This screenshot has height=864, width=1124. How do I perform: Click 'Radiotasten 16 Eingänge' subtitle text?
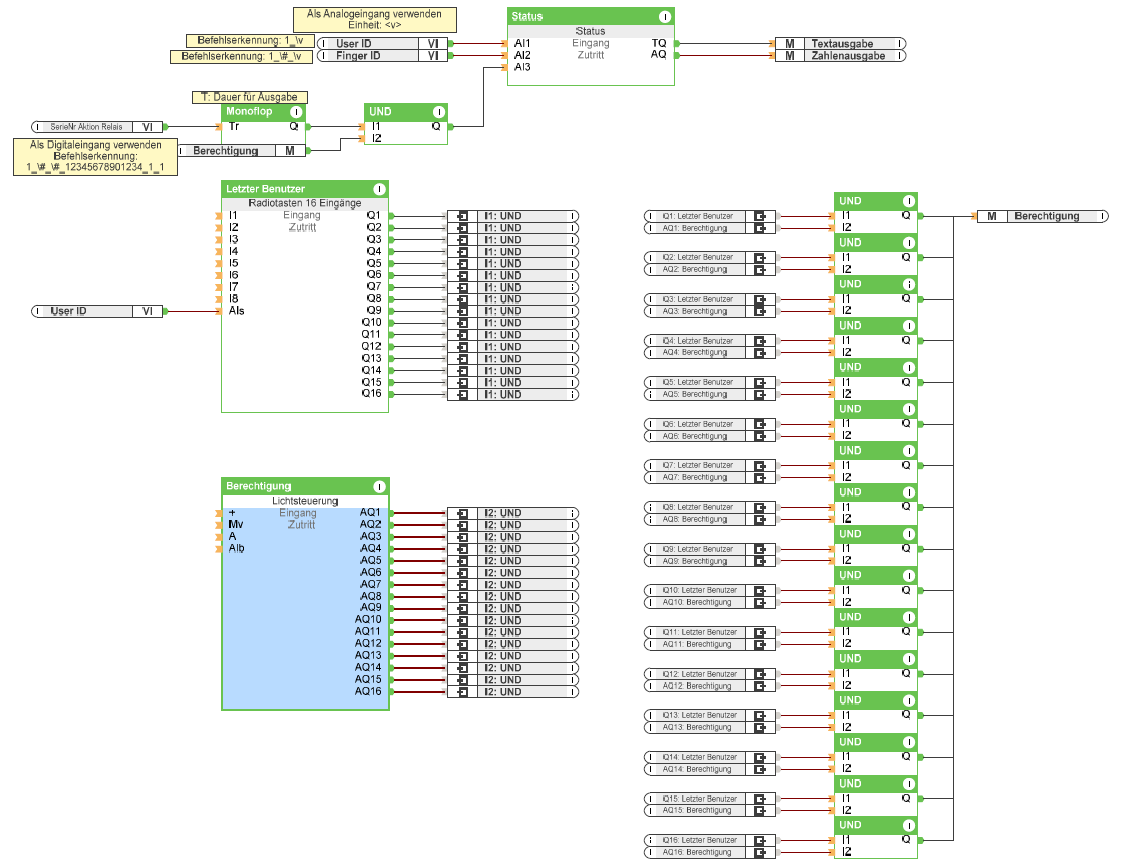305,204
